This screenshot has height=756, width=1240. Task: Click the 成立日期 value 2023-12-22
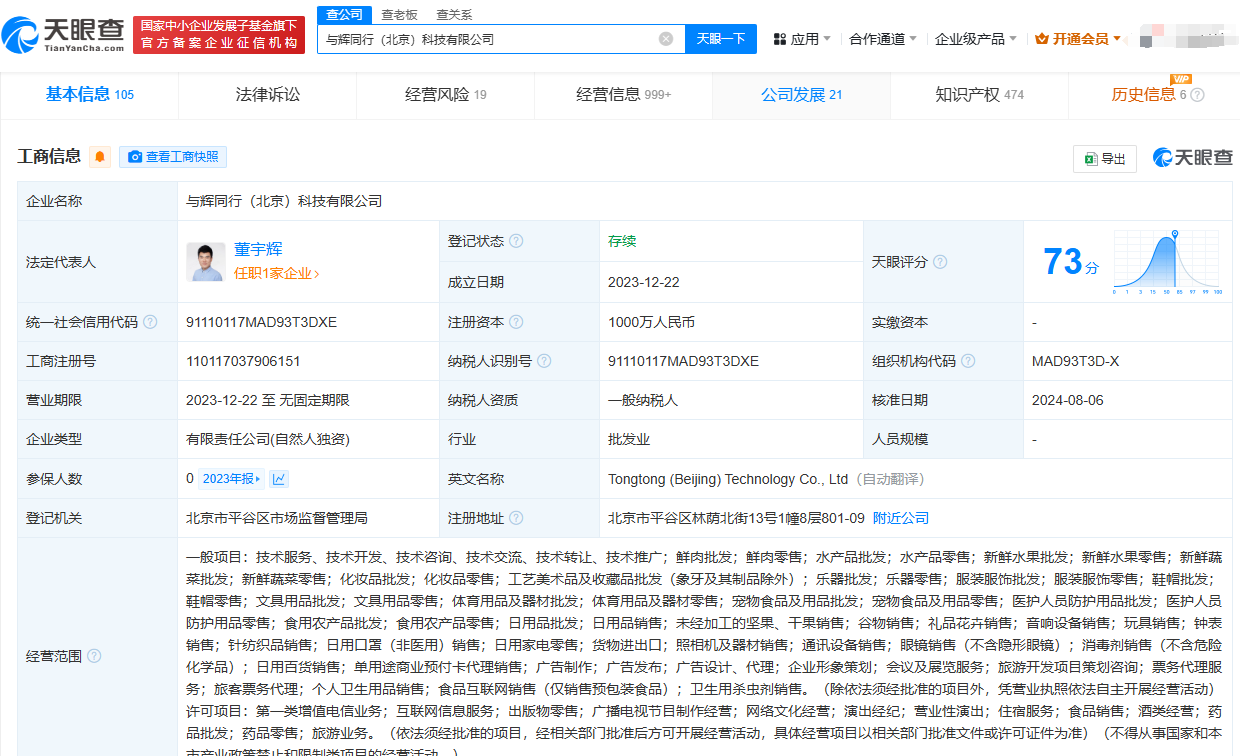click(x=644, y=282)
